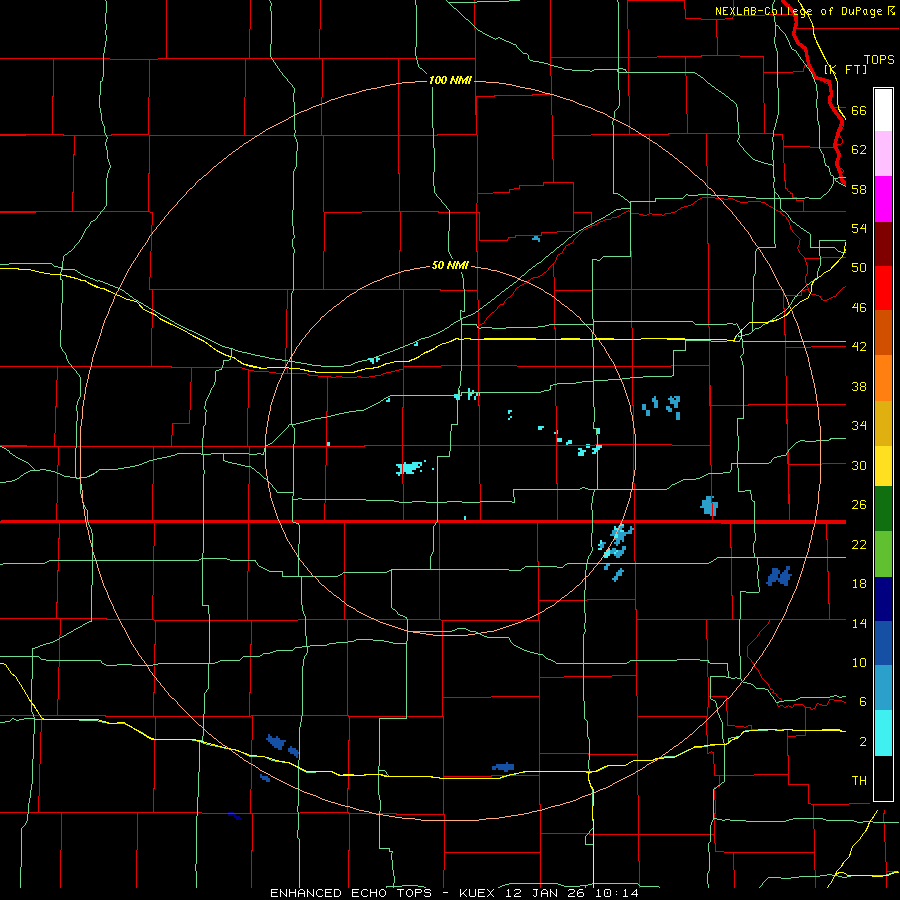Click the bright red legend swatch near 46
Screen dimensions: 900x900
(883, 288)
